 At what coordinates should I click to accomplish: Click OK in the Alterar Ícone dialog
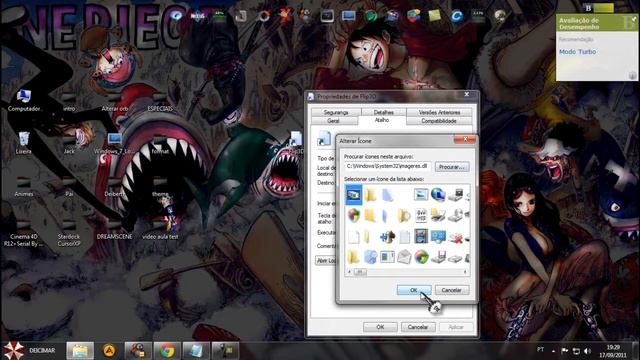coord(414,290)
